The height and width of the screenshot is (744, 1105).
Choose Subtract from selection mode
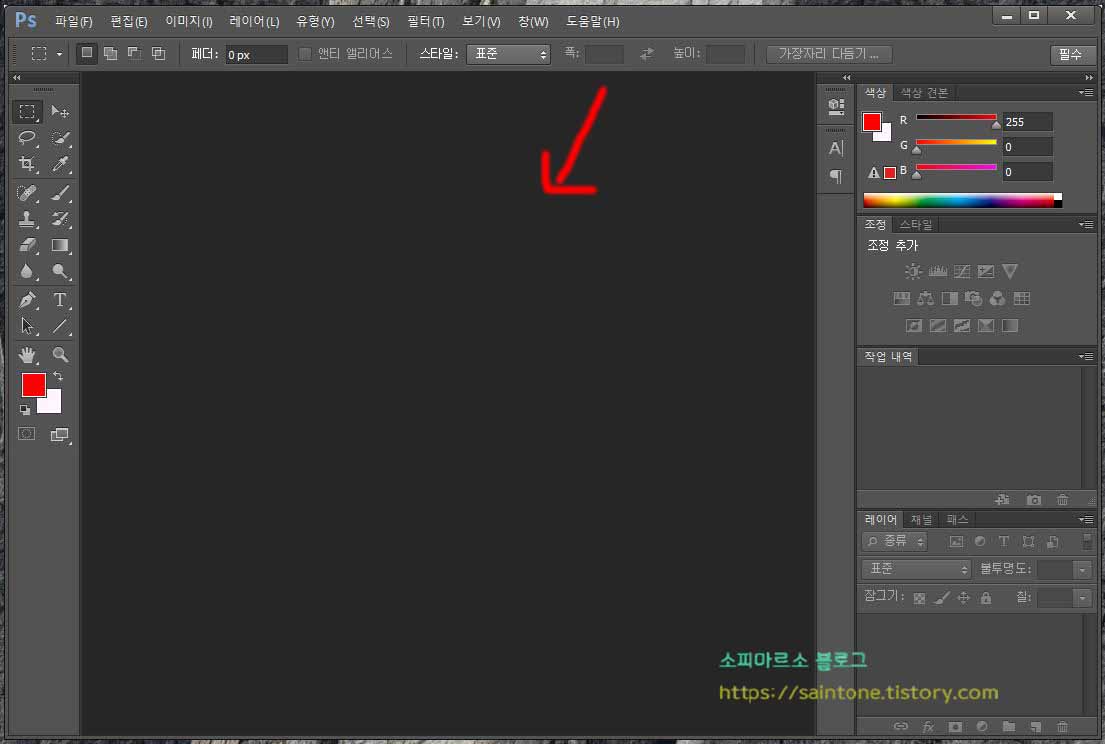(x=135, y=54)
